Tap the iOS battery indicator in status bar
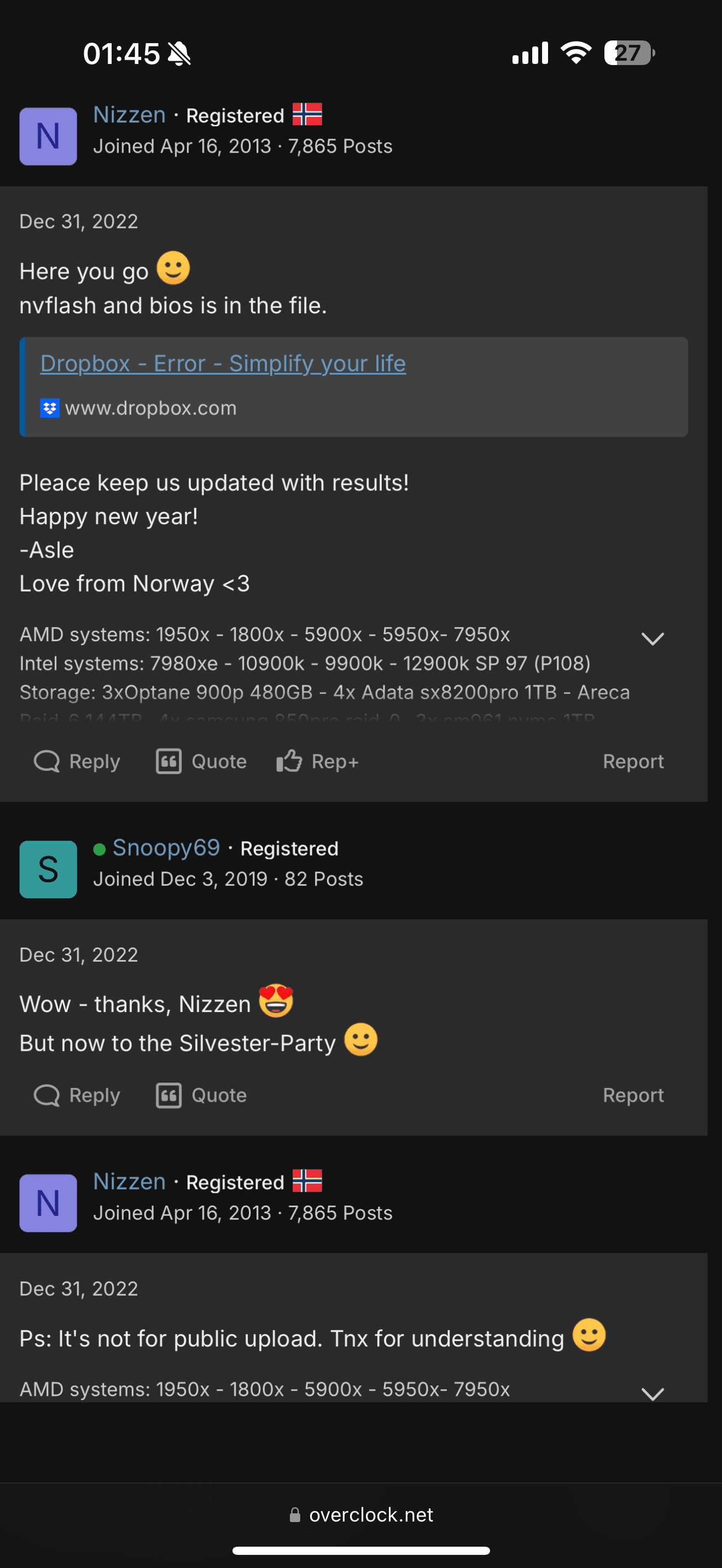Viewport: 722px width, 1568px height. click(629, 53)
